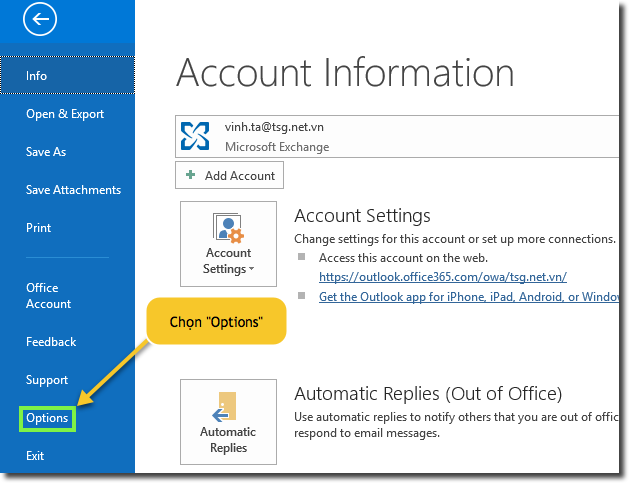The height and width of the screenshot is (483, 629).
Task: Open the Feedback section
Action: click(x=51, y=342)
